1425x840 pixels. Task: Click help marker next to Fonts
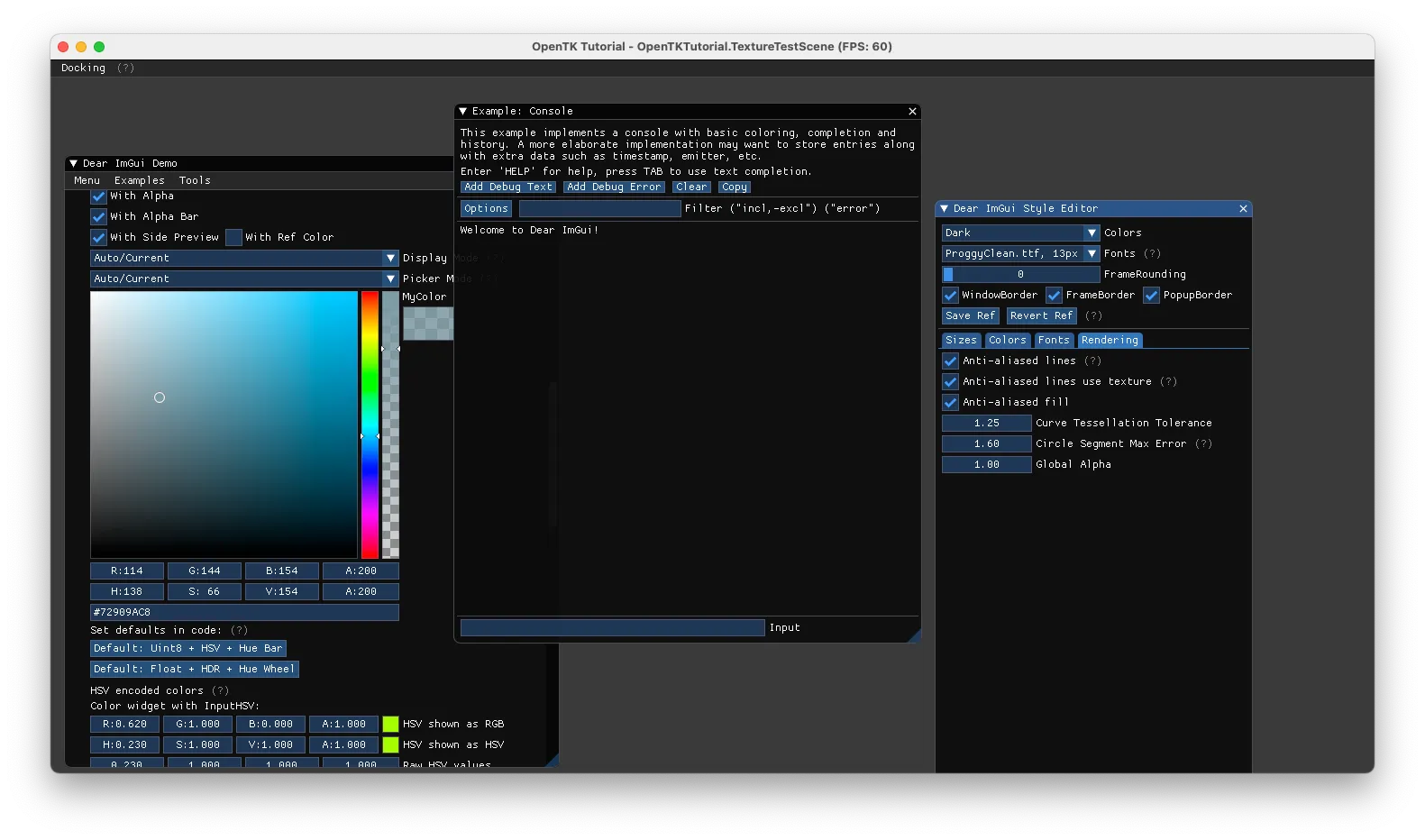tap(1152, 254)
